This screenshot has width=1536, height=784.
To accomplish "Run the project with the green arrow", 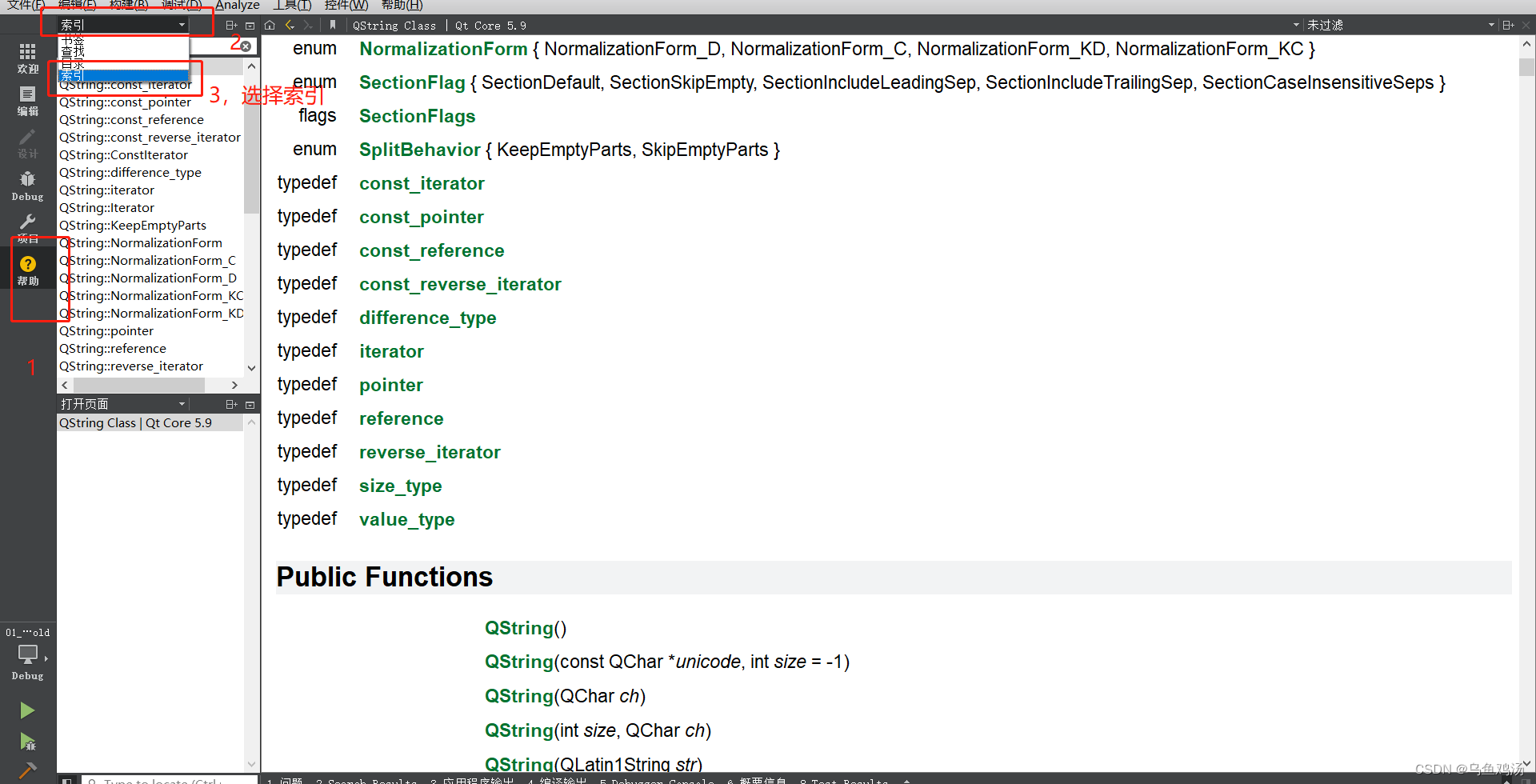I will point(27,710).
